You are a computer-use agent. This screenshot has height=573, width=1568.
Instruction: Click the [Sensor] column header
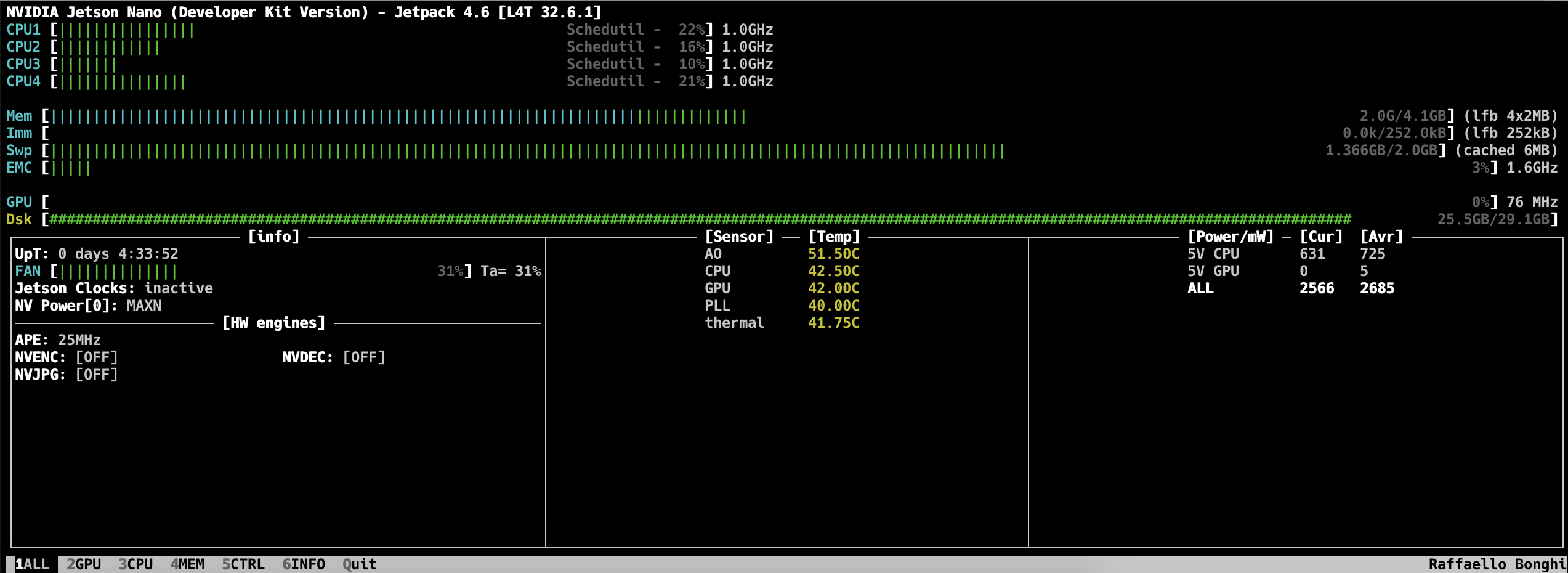[x=739, y=237]
